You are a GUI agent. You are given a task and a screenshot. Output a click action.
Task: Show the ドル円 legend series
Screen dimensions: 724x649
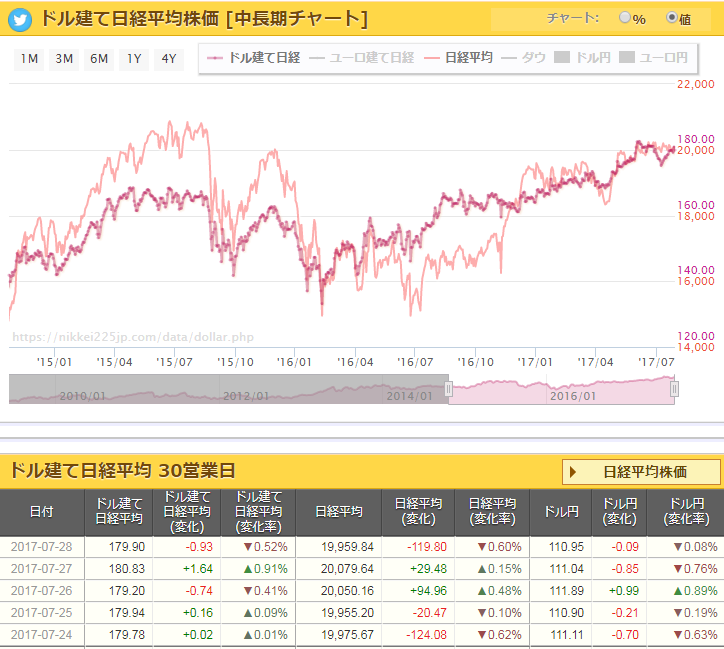point(581,58)
